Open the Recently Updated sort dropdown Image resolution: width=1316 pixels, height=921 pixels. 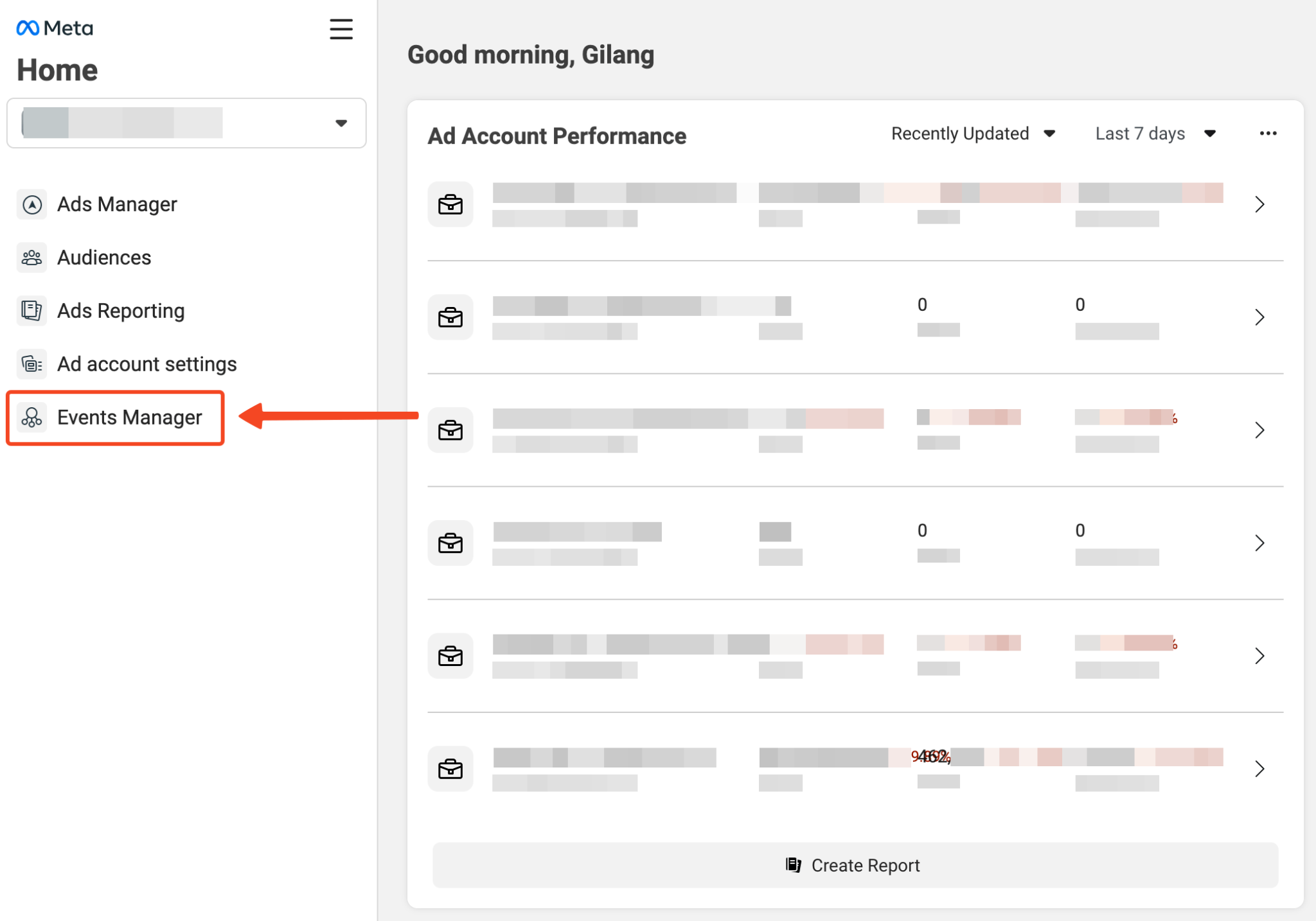973,134
